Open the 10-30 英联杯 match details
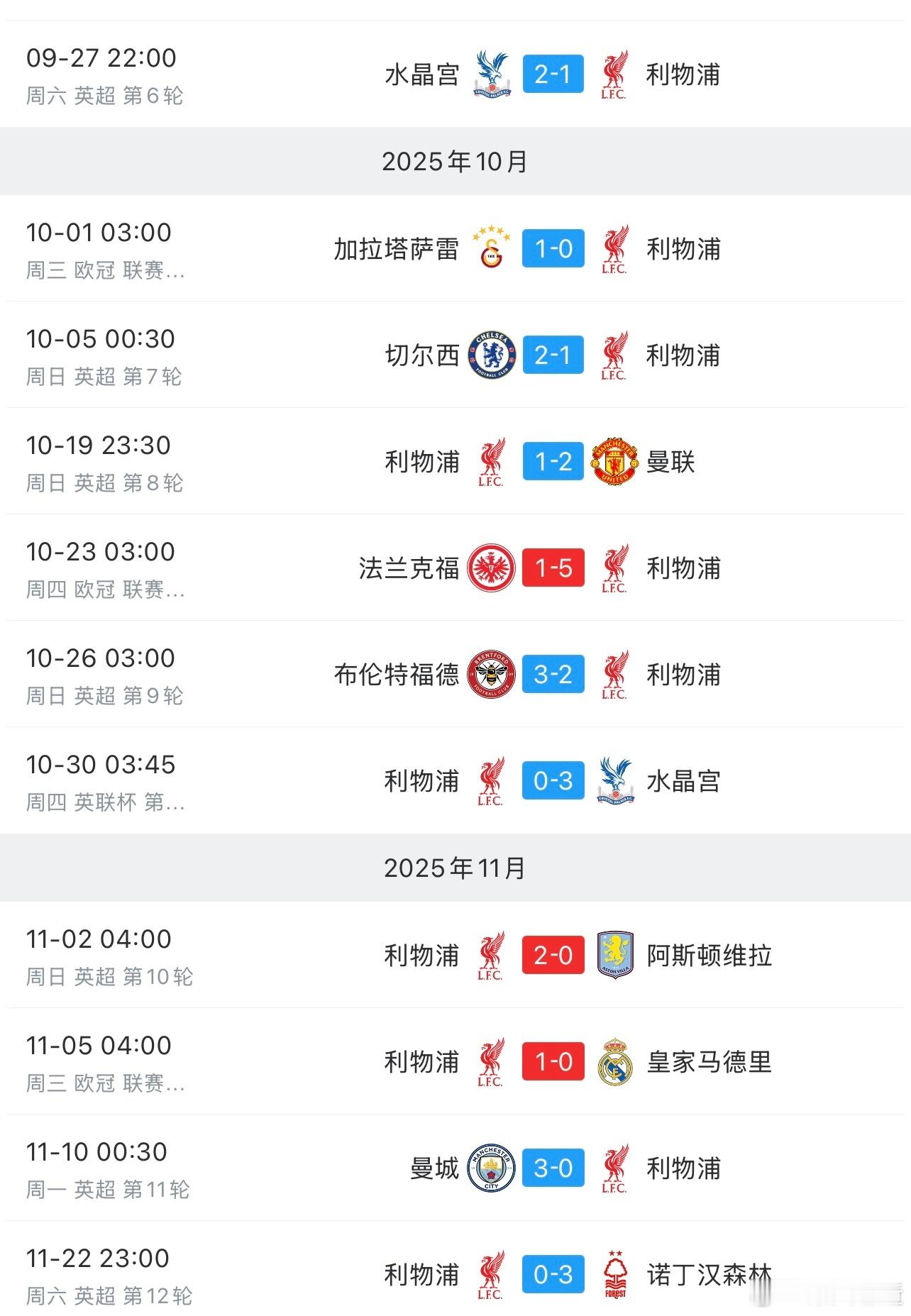 455,780
